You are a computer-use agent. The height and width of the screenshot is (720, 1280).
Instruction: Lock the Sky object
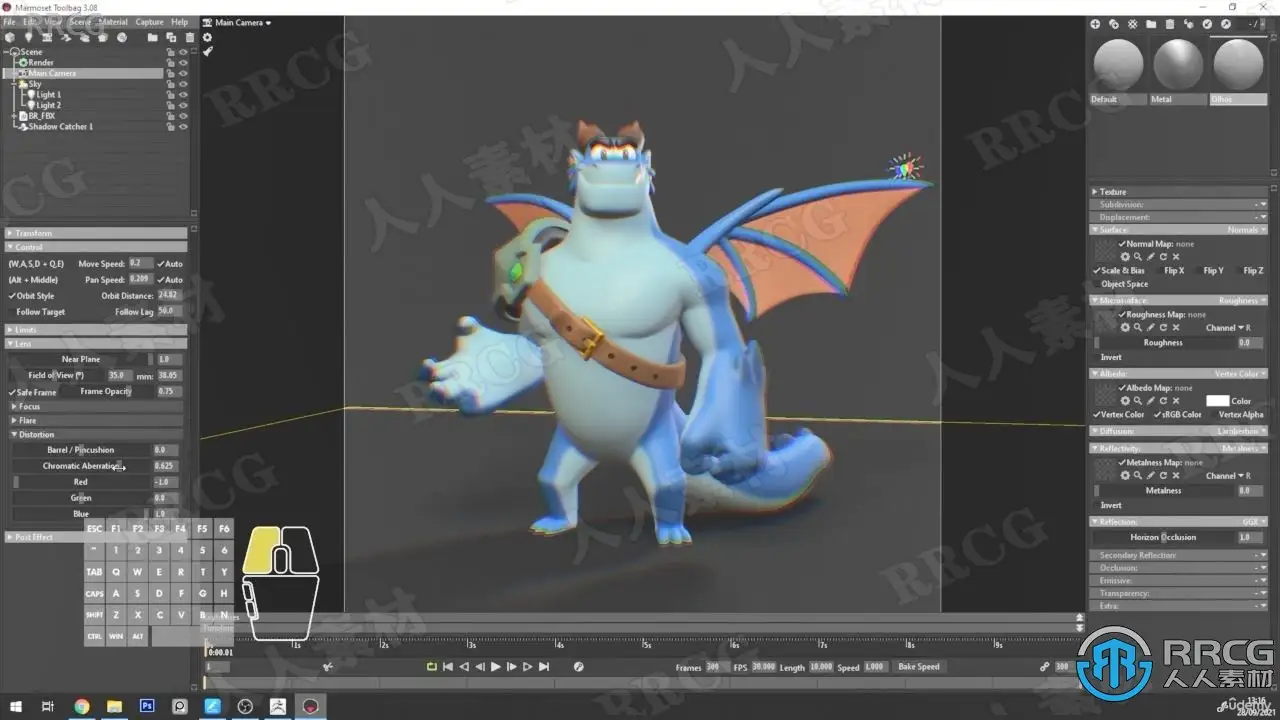tap(171, 84)
